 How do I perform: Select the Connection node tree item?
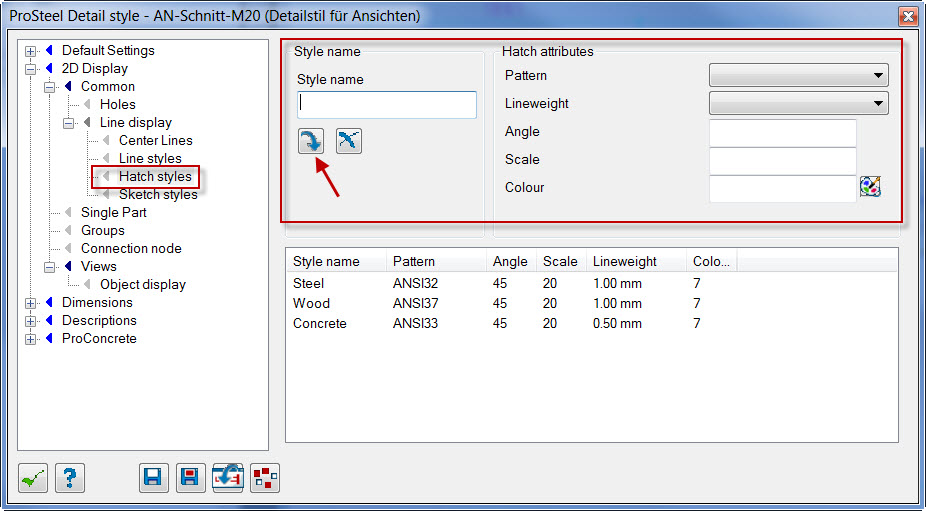point(131,248)
